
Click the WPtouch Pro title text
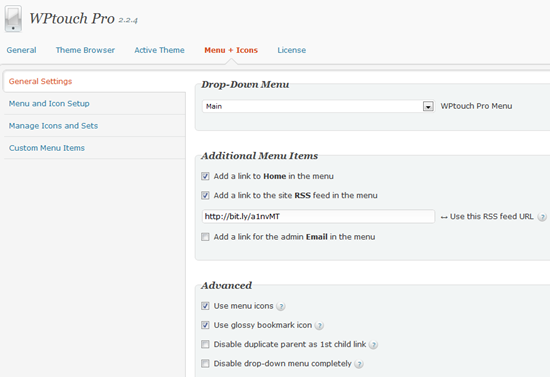tap(72, 19)
